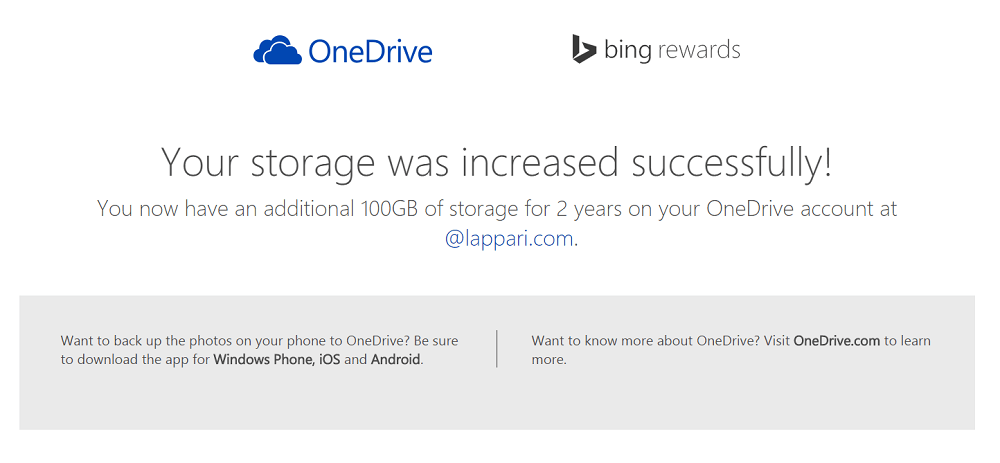Click the 'You now have an additional' text
The height and width of the screenshot is (463, 1000).
coord(224,209)
